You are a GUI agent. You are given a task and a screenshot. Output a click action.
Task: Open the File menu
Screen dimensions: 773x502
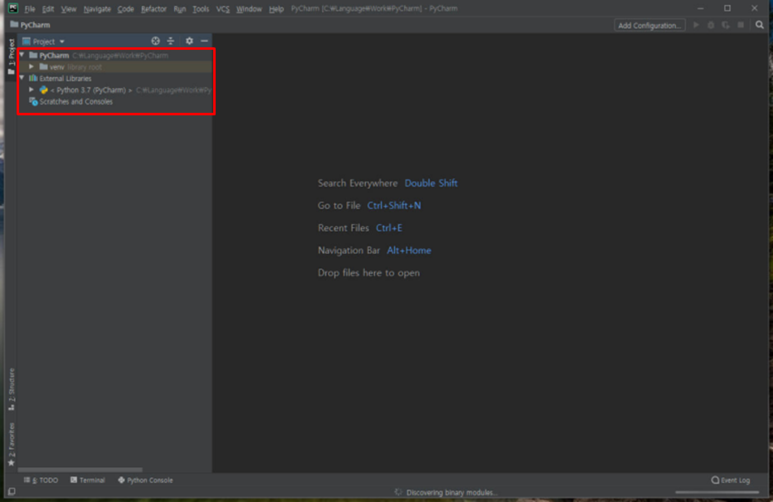tap(30, 9)
